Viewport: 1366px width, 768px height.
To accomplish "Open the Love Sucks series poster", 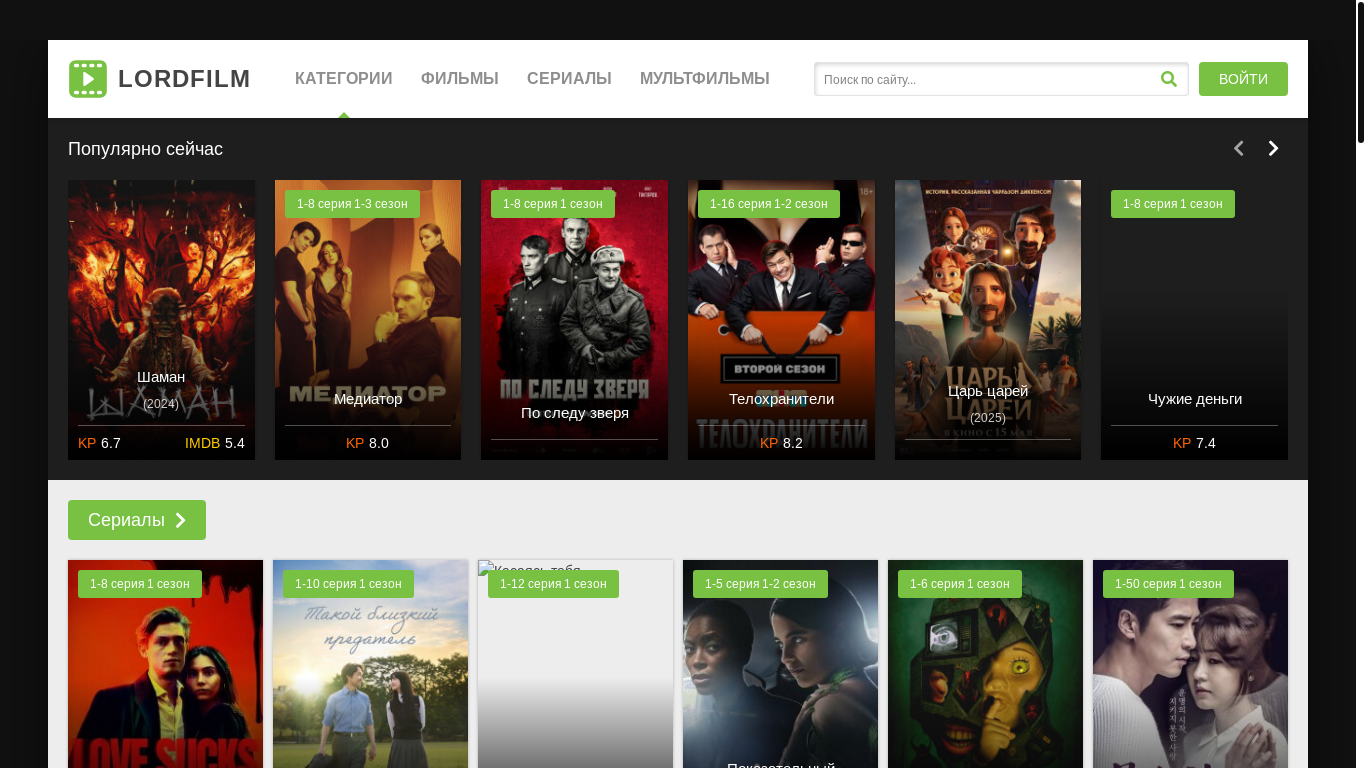I will [x=165, y=664].
